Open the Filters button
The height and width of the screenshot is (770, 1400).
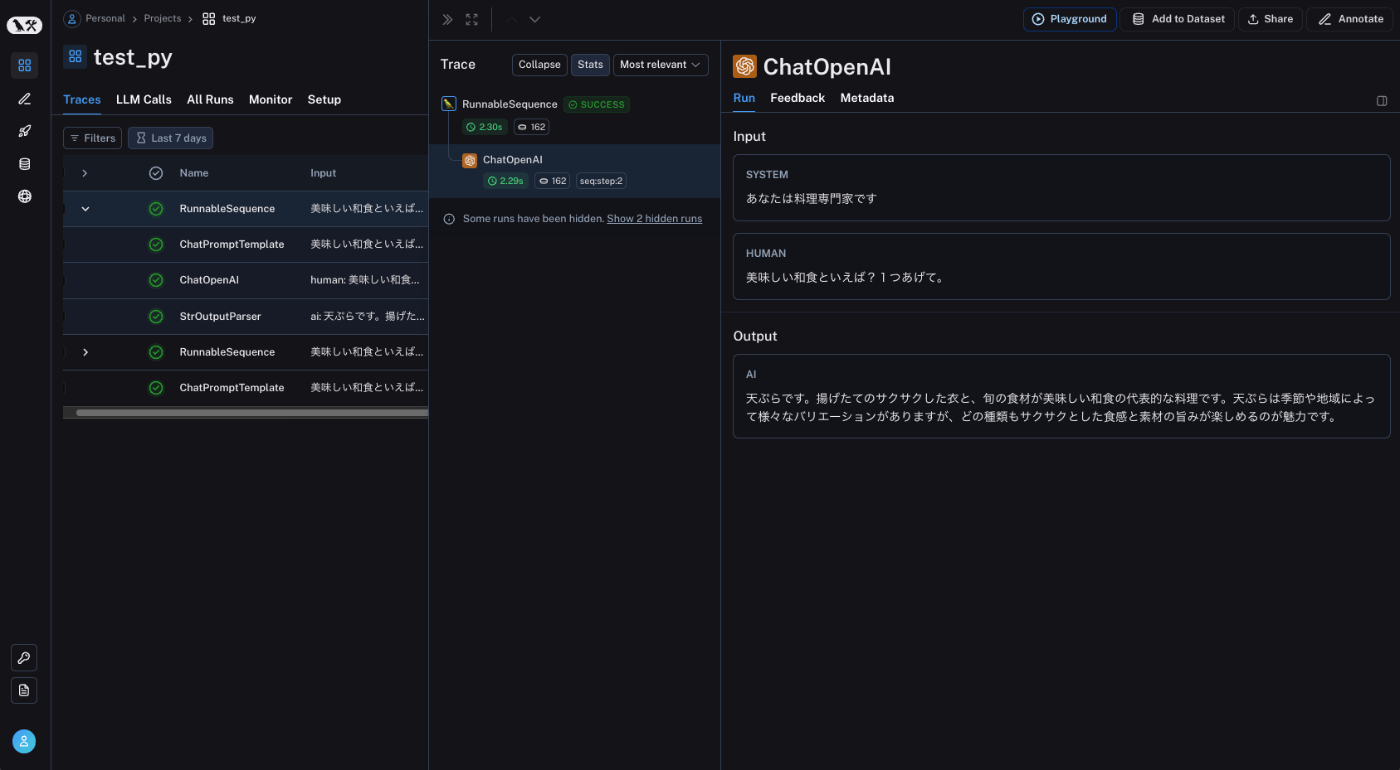92,138
